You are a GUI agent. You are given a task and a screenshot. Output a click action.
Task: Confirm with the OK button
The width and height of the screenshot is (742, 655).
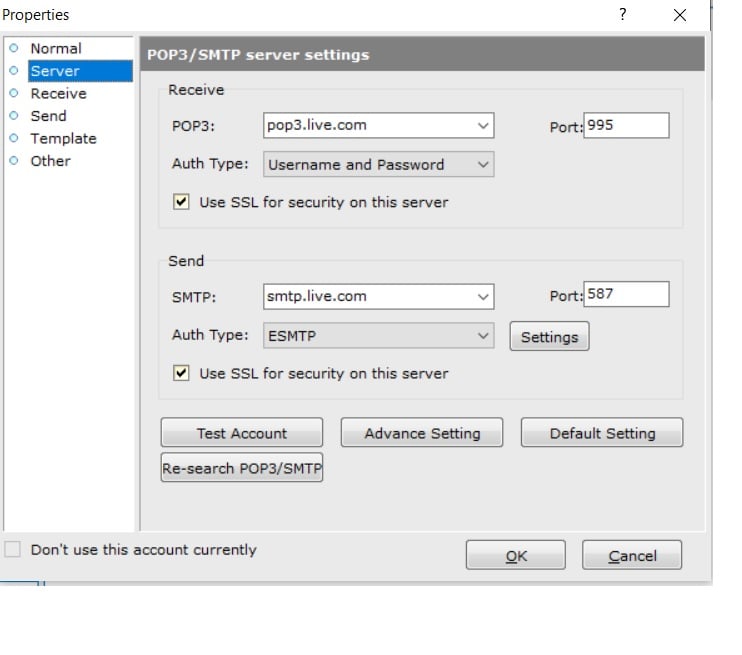point(516,555)
